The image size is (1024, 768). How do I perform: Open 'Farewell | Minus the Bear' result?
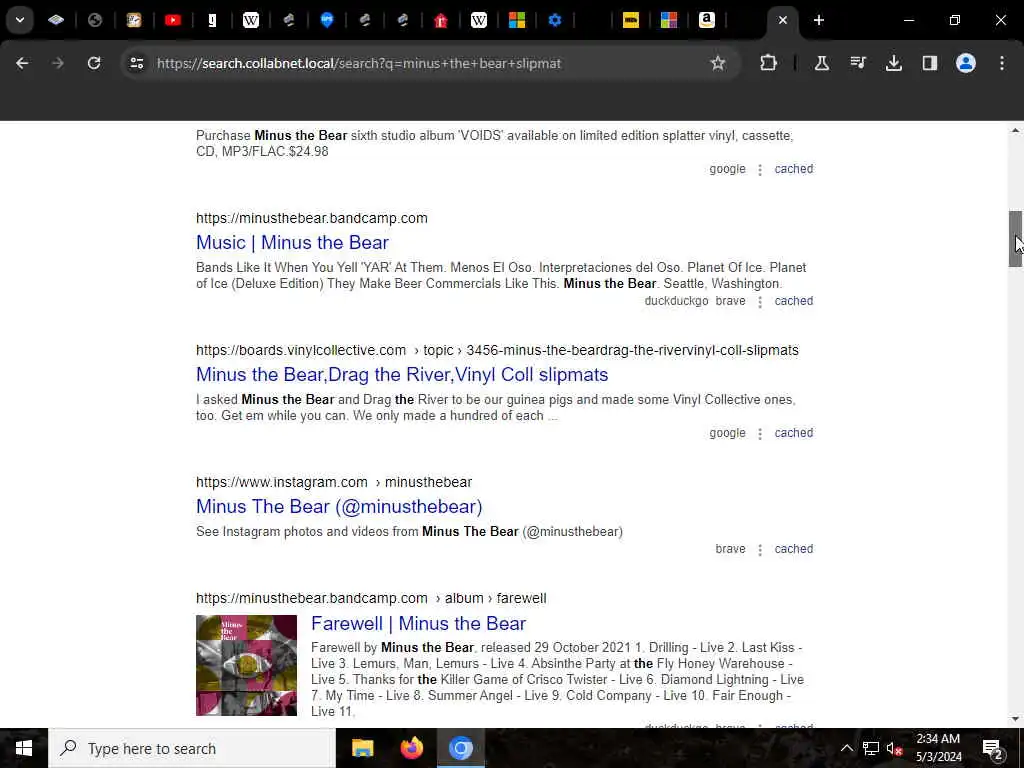[419, 624]
